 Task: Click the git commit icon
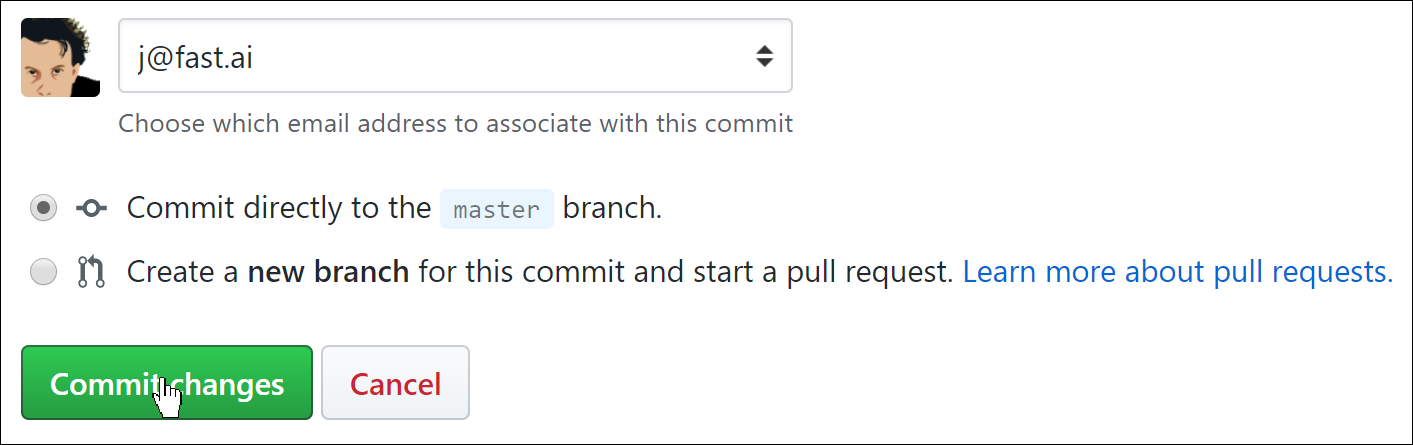(91, 209)
